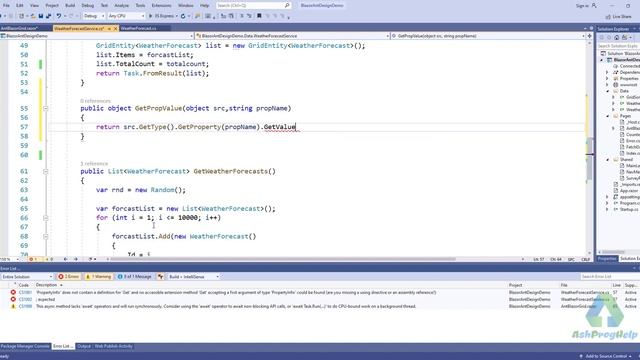Click the split editor icon above the scrollbar
640x360 pixels.
(589, 36)
